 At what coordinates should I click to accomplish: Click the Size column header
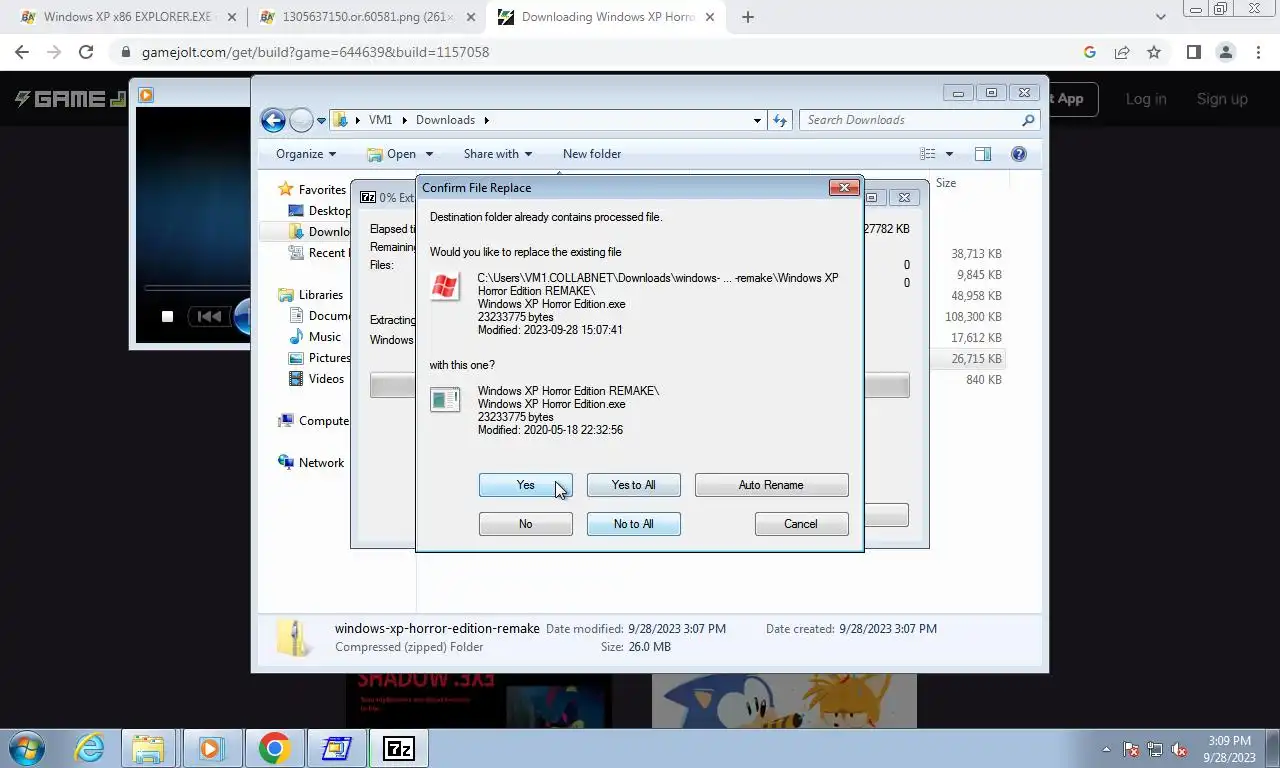point(946,183)
